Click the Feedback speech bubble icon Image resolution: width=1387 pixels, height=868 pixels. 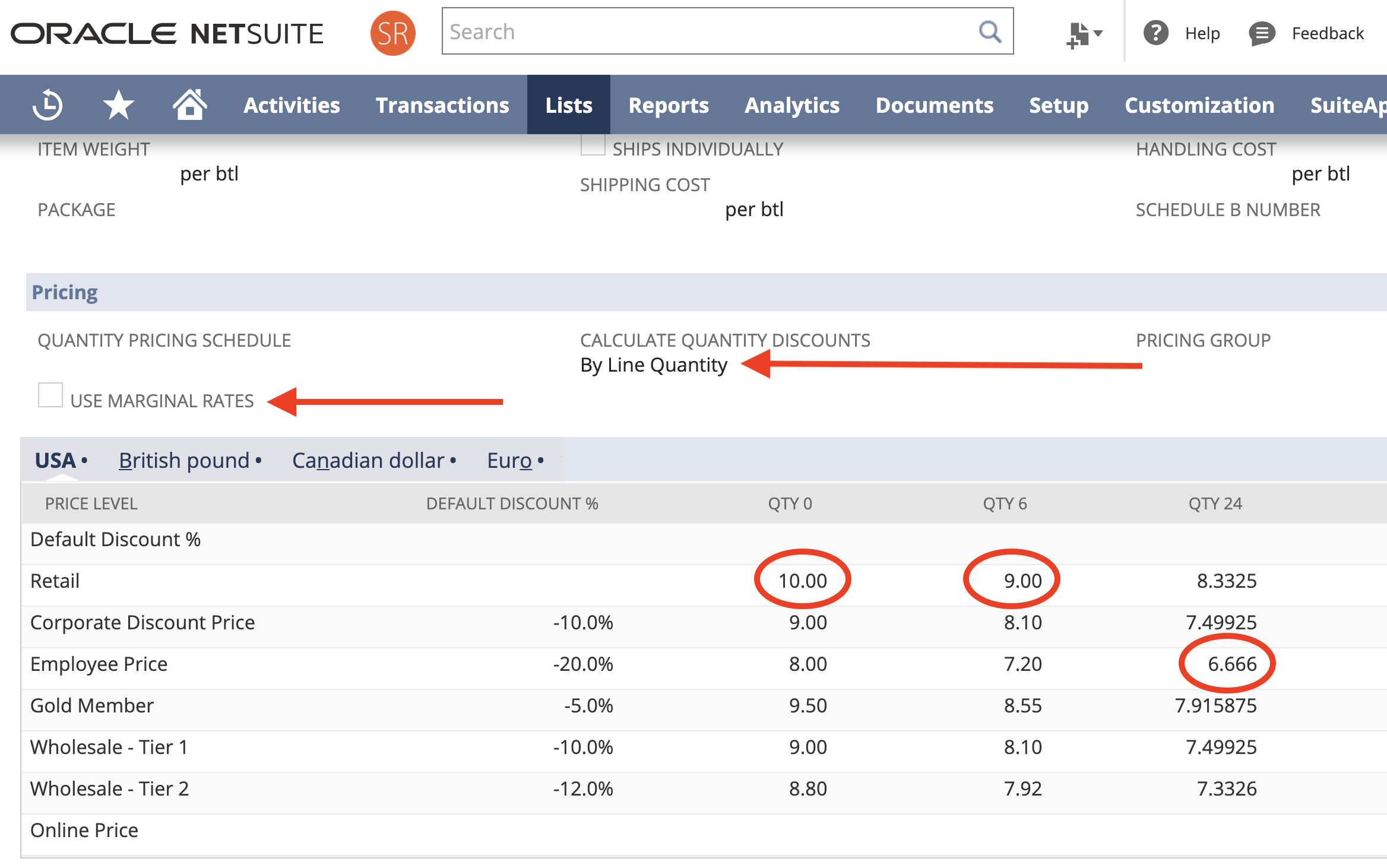1262,33
